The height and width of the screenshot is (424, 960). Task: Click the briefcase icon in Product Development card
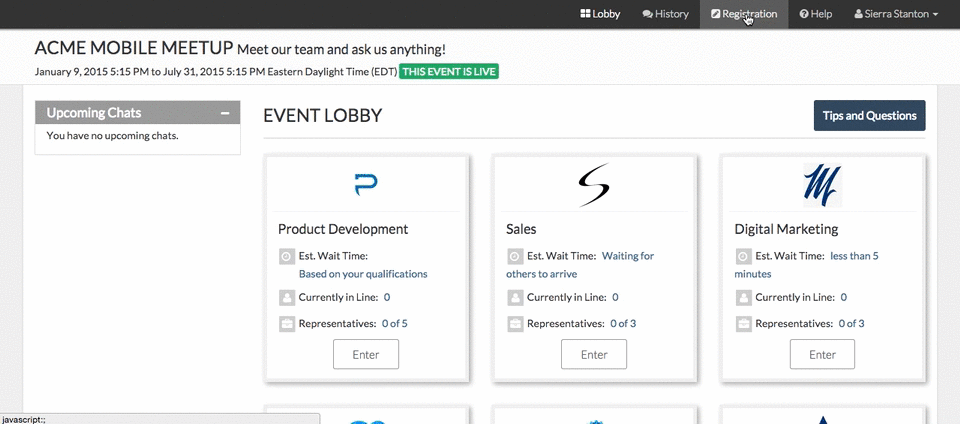287,323
